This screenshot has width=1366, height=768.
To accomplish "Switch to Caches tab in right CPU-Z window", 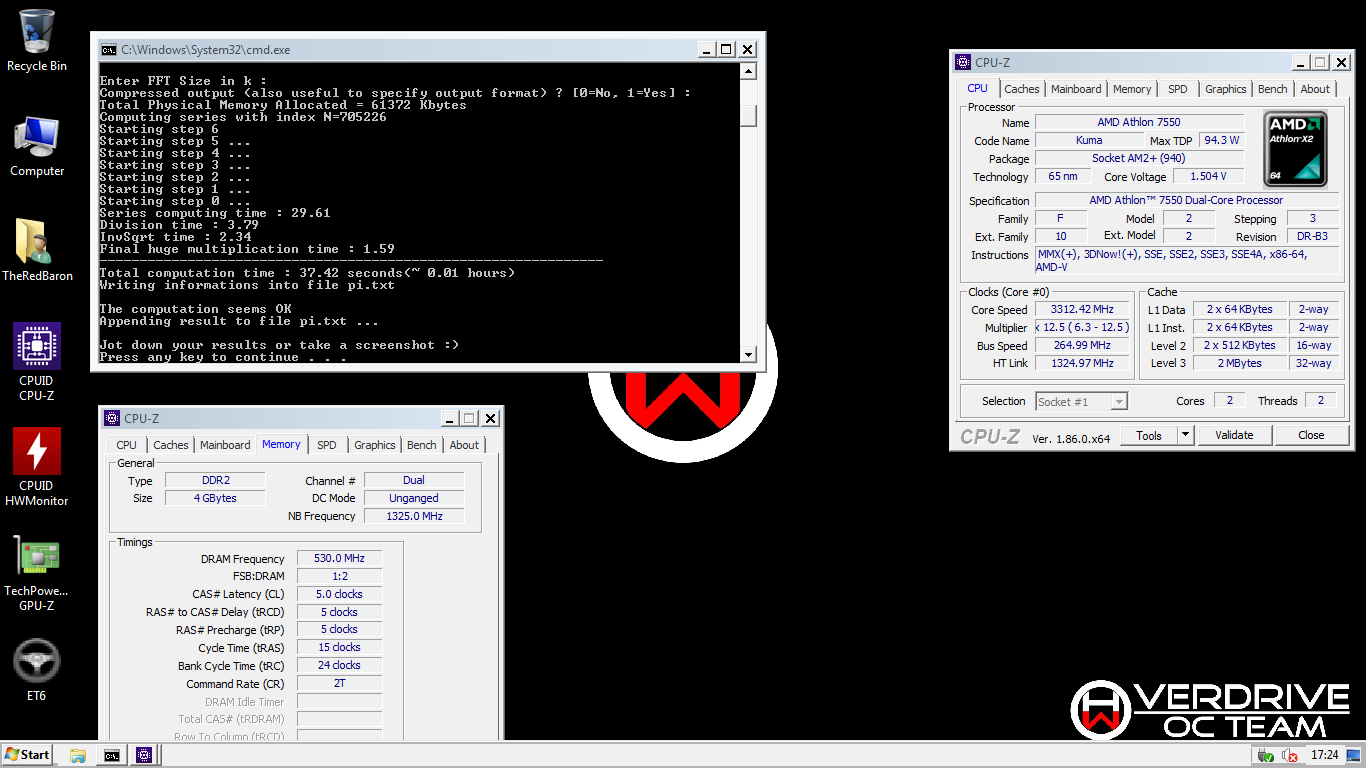I will pyautogui.click(x=1022, y=89).
